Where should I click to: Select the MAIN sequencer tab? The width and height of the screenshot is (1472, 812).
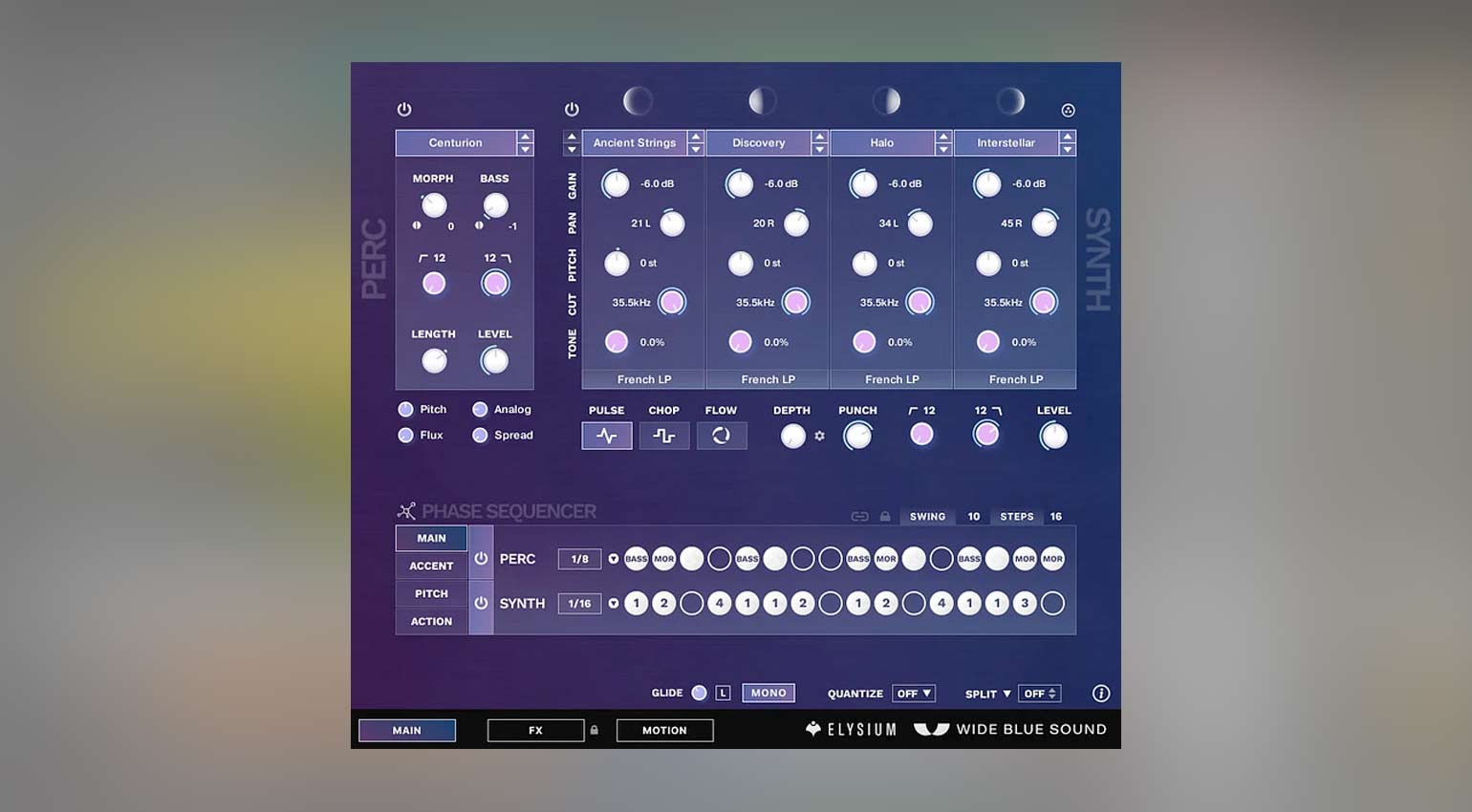point(431,538)
